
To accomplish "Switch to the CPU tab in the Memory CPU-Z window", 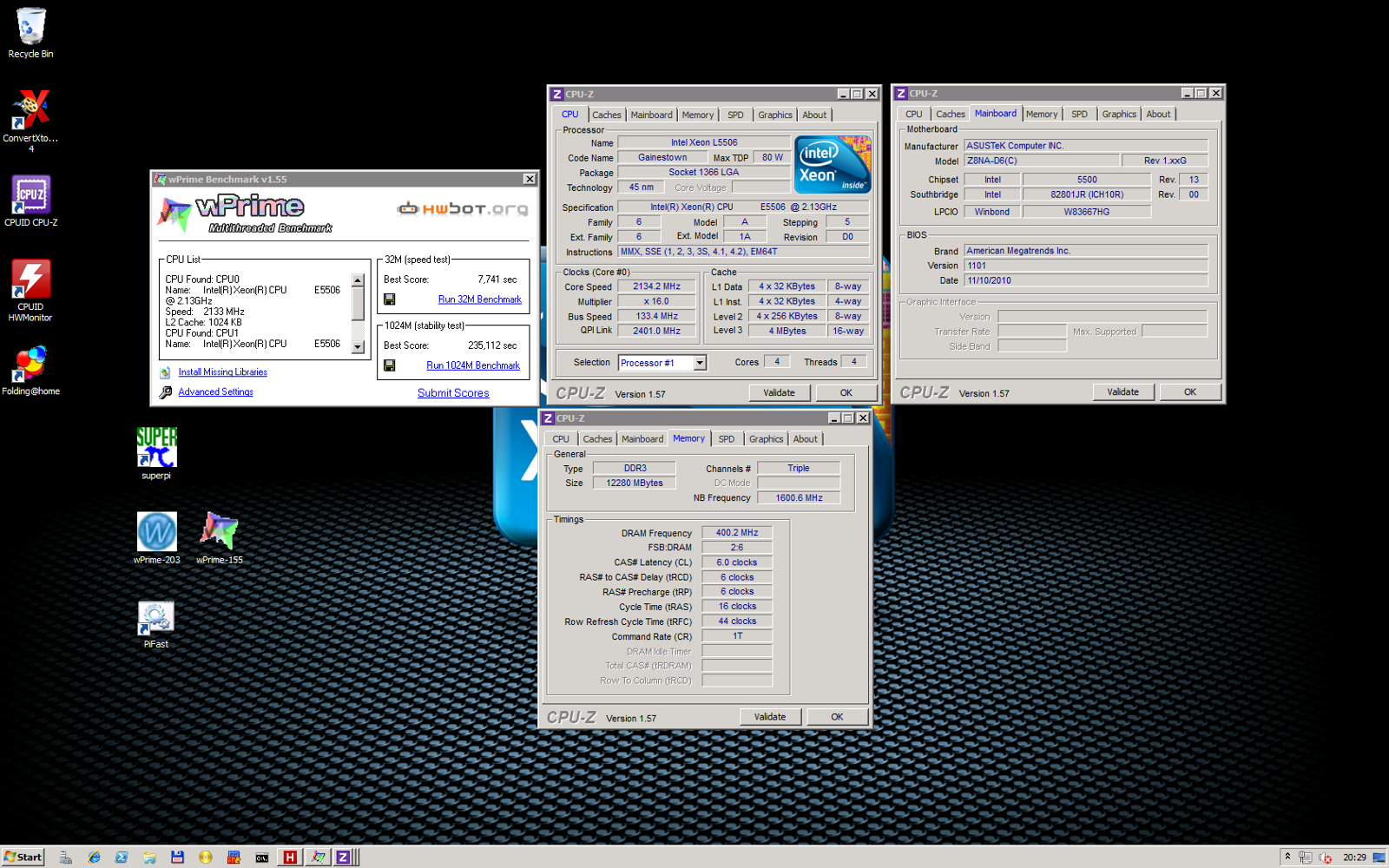I will click(561, 439).
